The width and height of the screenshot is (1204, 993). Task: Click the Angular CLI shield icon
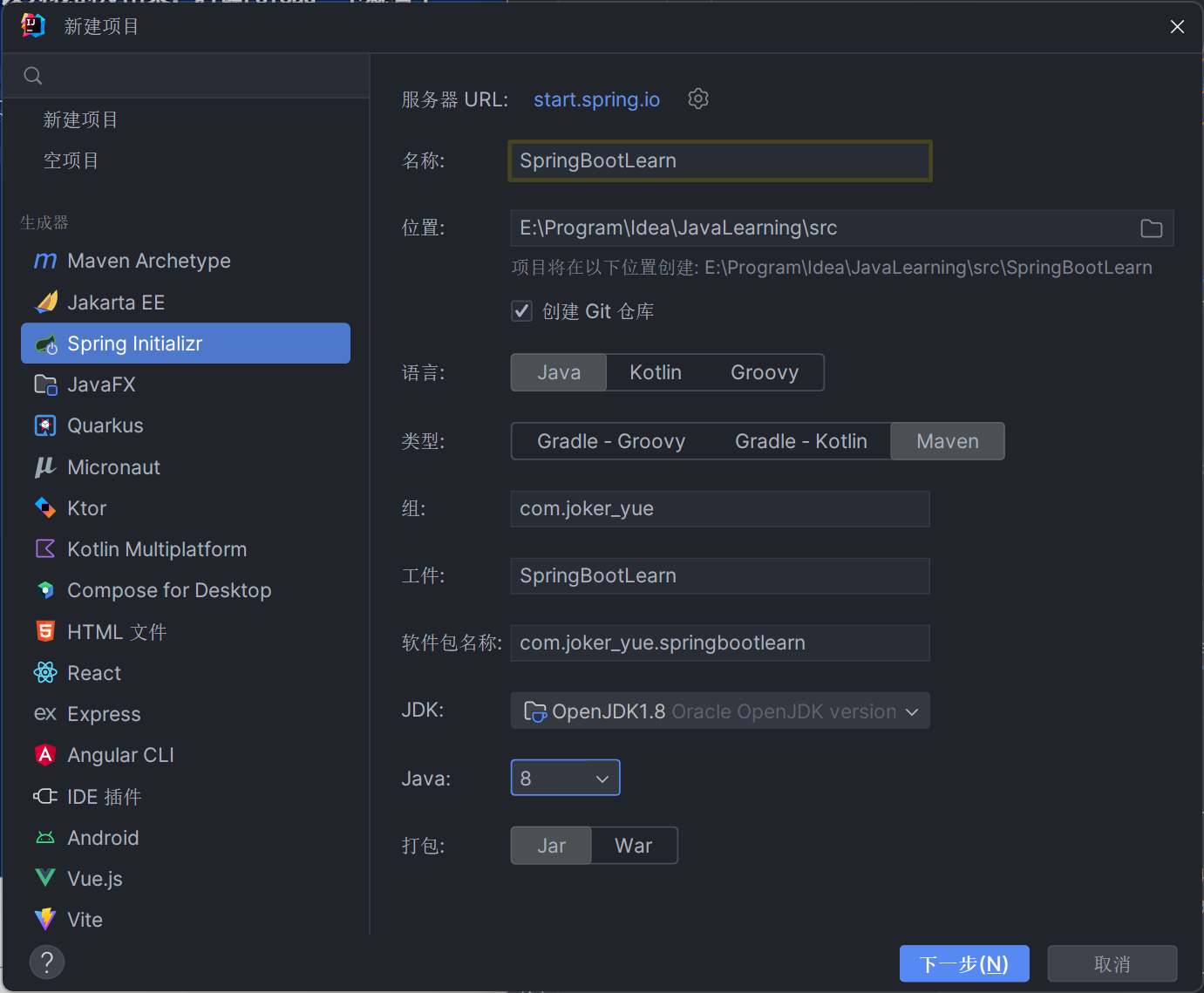(x=45, y=755)
